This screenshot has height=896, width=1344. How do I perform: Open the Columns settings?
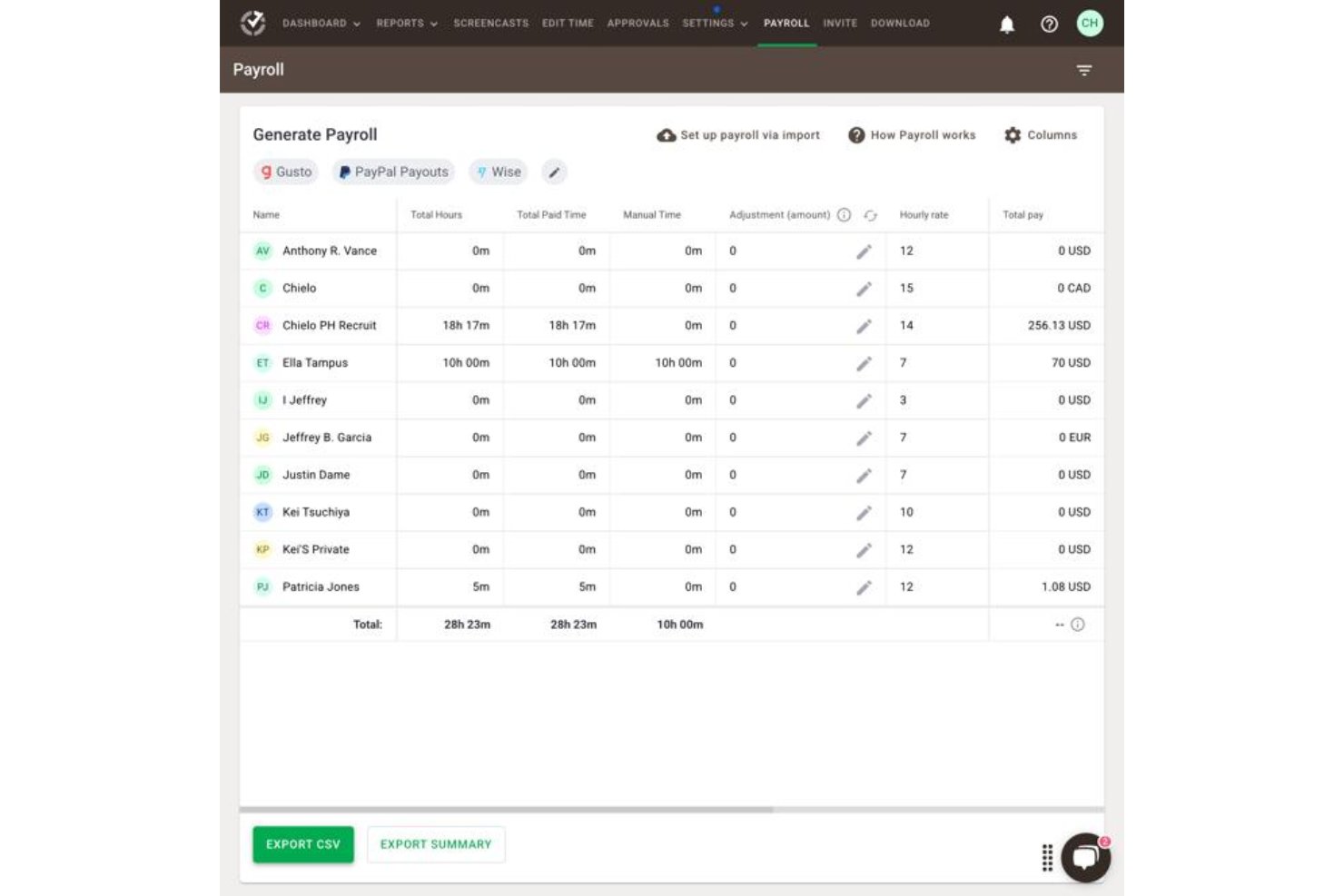coord(1041,135)
